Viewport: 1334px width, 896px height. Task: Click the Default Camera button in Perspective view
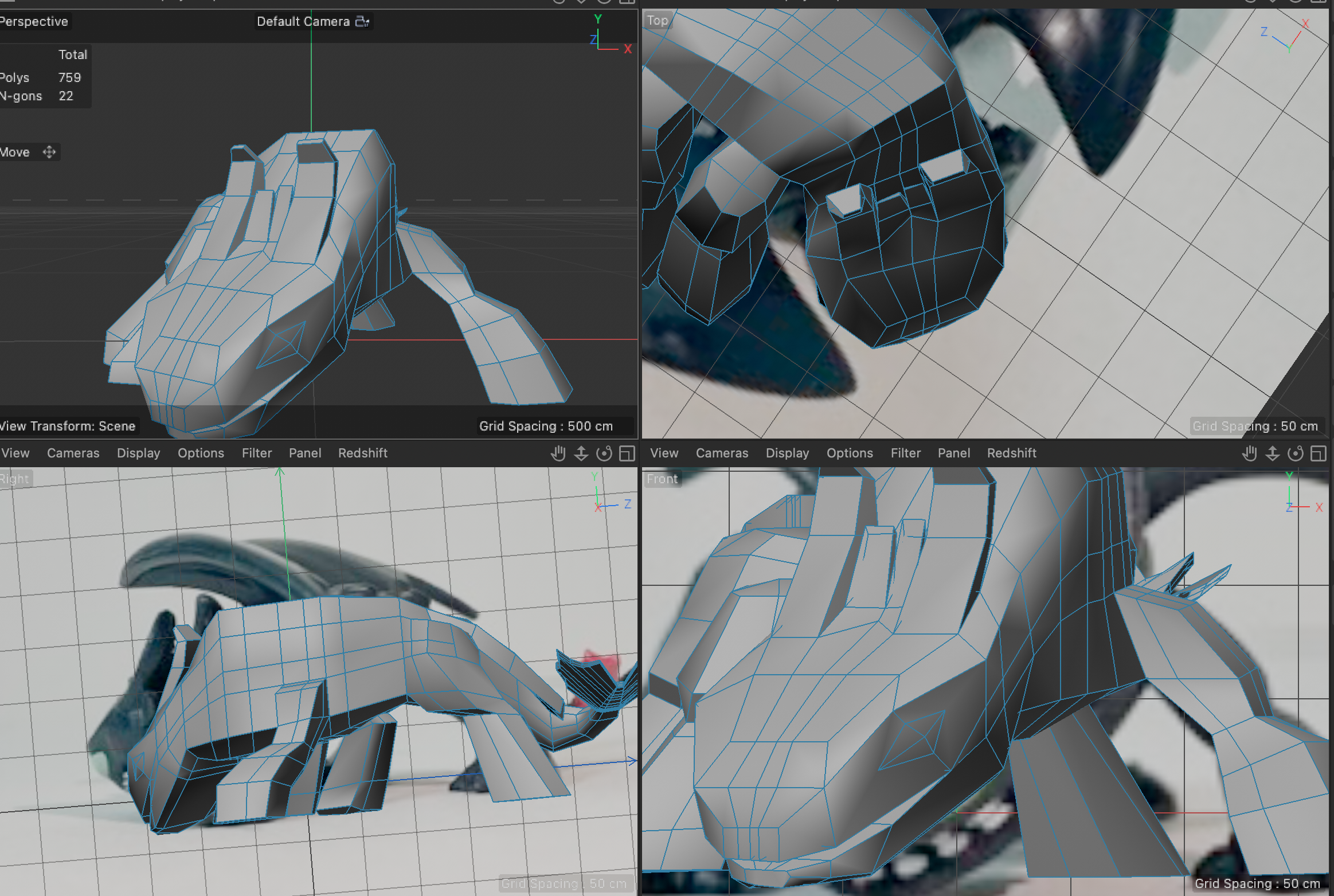tap(304, 21)
